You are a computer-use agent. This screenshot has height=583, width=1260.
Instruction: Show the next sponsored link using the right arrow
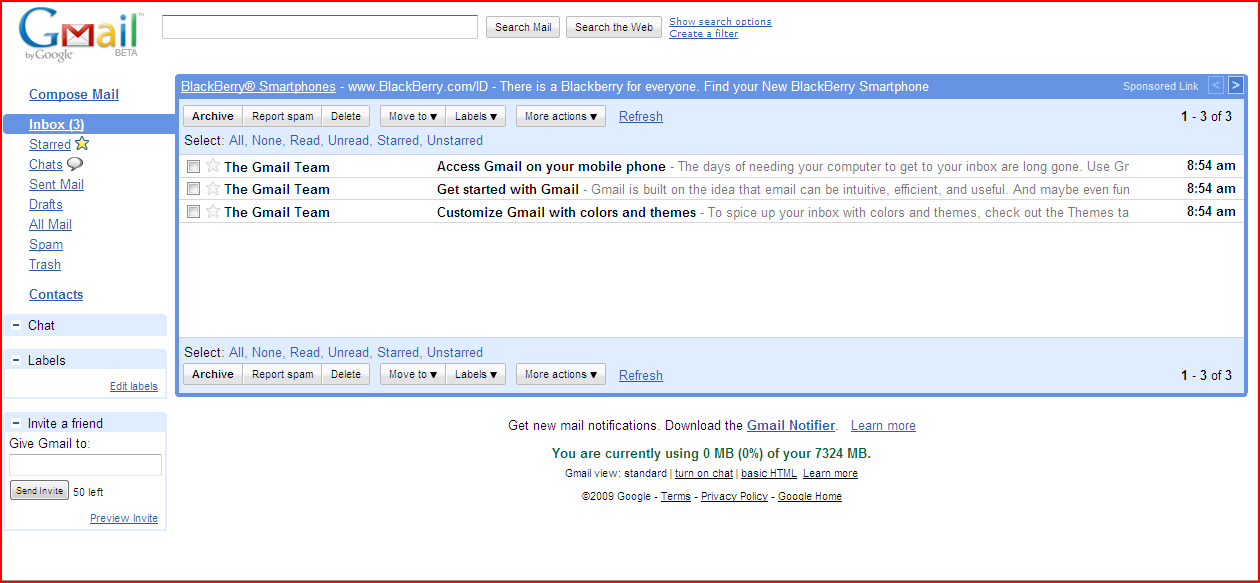[1236, 86]
